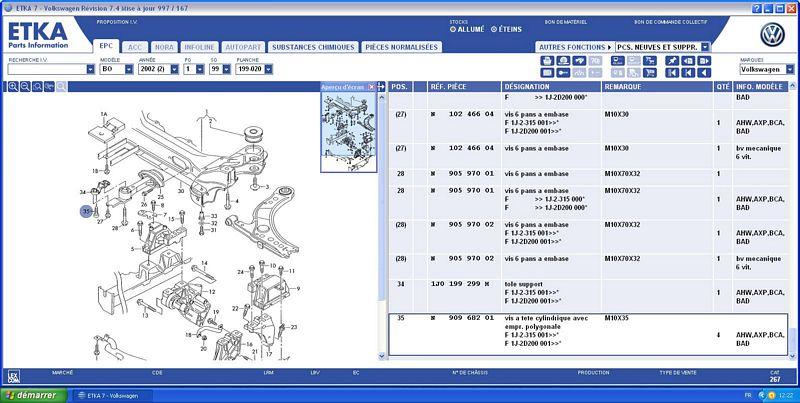Open the PCS. NEUVES ET SUPPR. dropdown
Screen dimensions: 800x403
[x=705, y=47]
